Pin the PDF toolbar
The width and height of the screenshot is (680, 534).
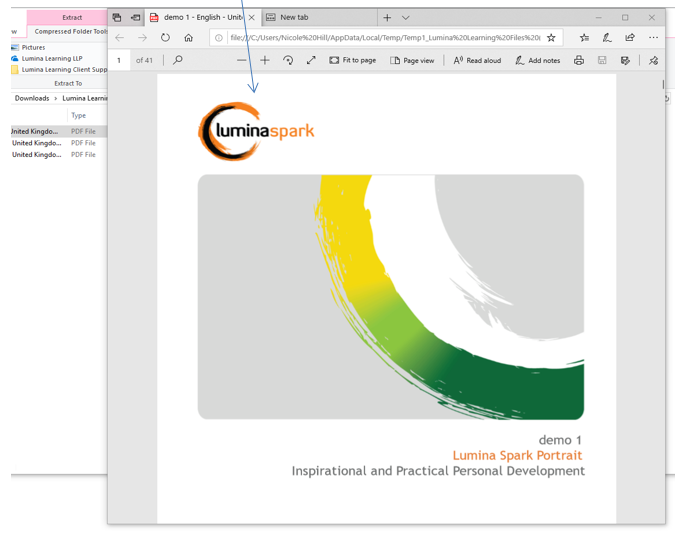click(653, 60)
